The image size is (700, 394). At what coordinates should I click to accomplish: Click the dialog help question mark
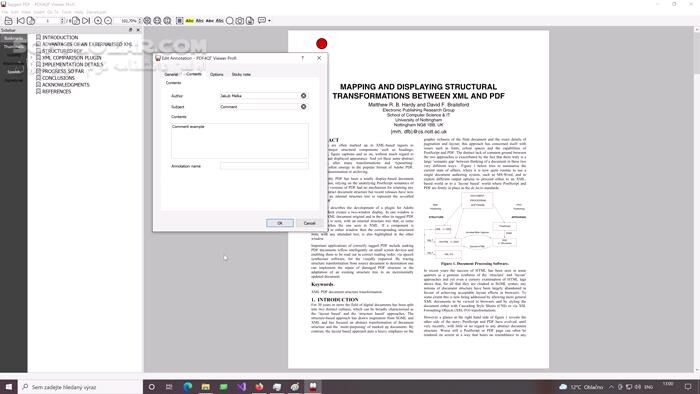click(x=303, y=58)
